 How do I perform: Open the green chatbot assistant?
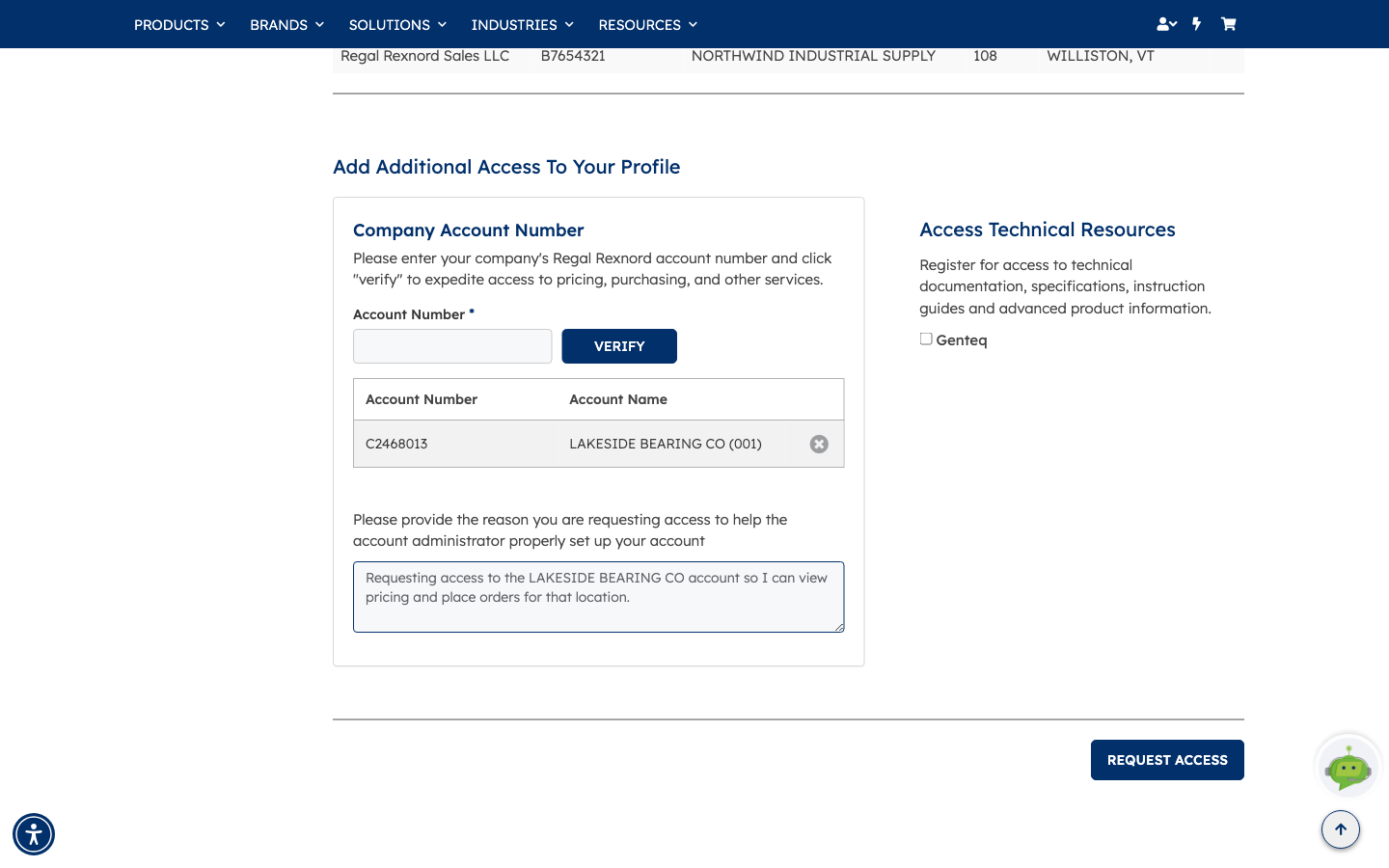[1348, 767]
